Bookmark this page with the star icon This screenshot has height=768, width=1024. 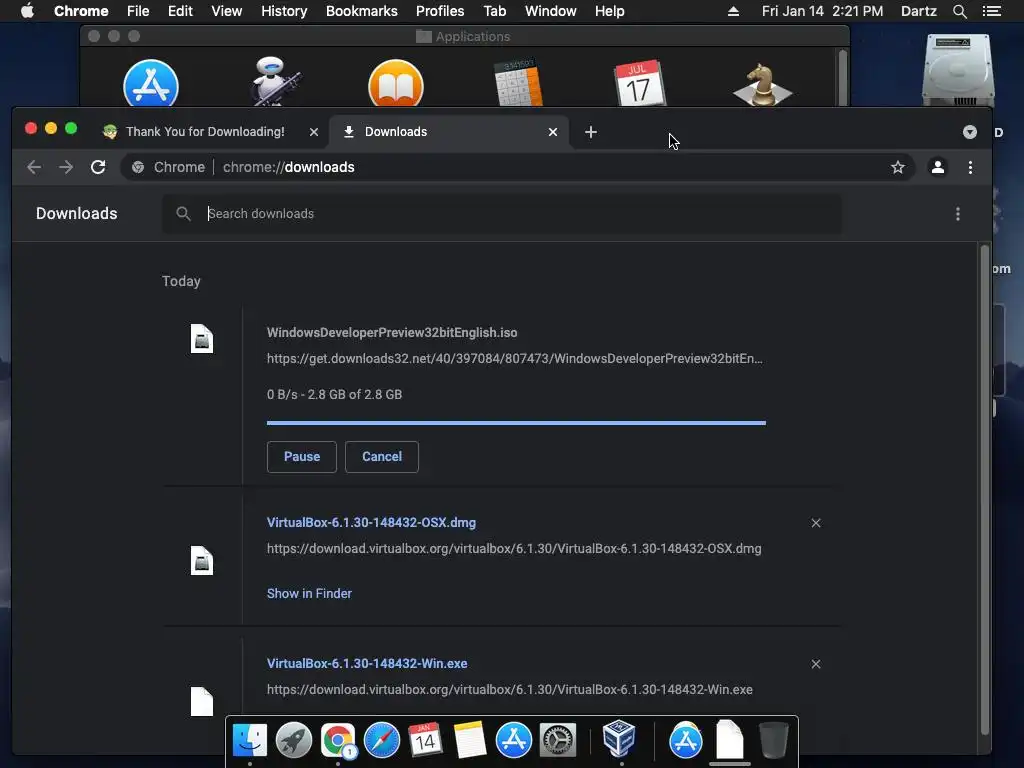898,167
